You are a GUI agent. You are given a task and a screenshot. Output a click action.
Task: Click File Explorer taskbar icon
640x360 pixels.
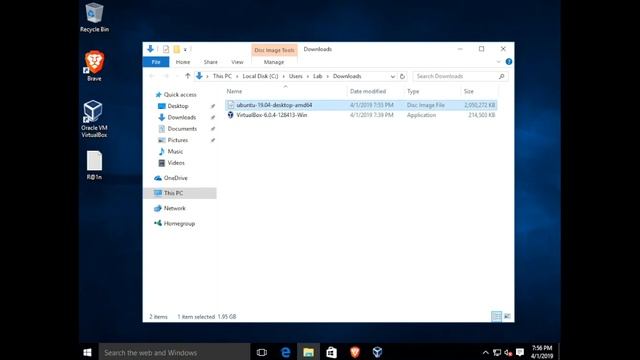(309, 352)
